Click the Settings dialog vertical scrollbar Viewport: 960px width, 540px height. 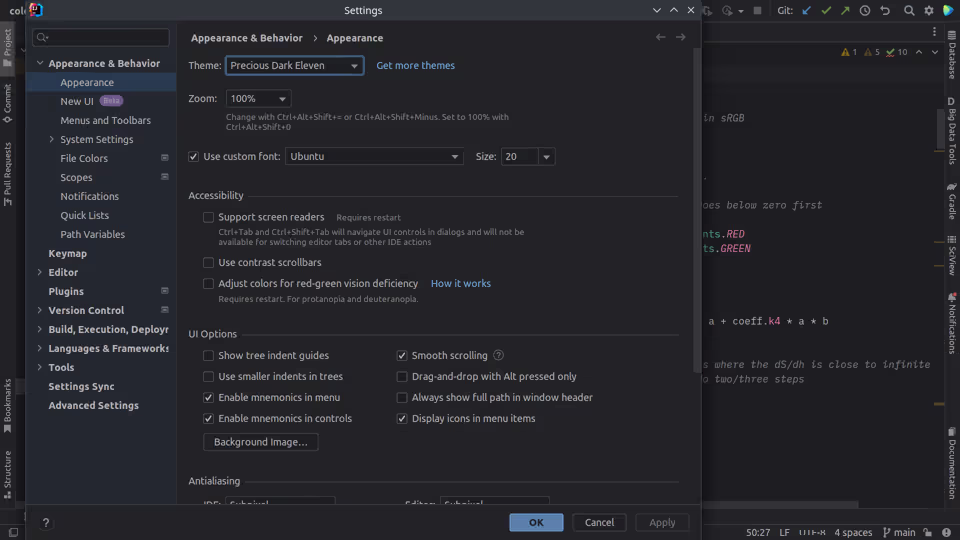click(697, 208)
